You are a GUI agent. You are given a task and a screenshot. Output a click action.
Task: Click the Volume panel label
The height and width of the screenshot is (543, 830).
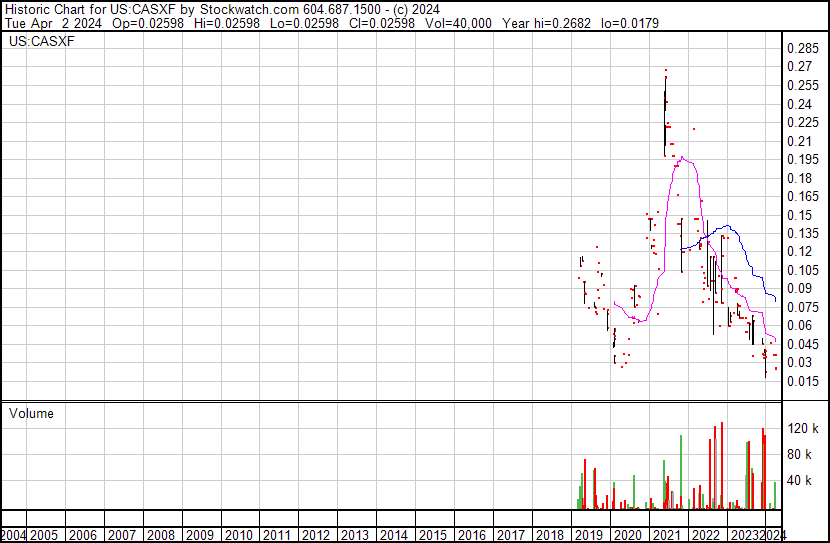[x=31, y=413]
